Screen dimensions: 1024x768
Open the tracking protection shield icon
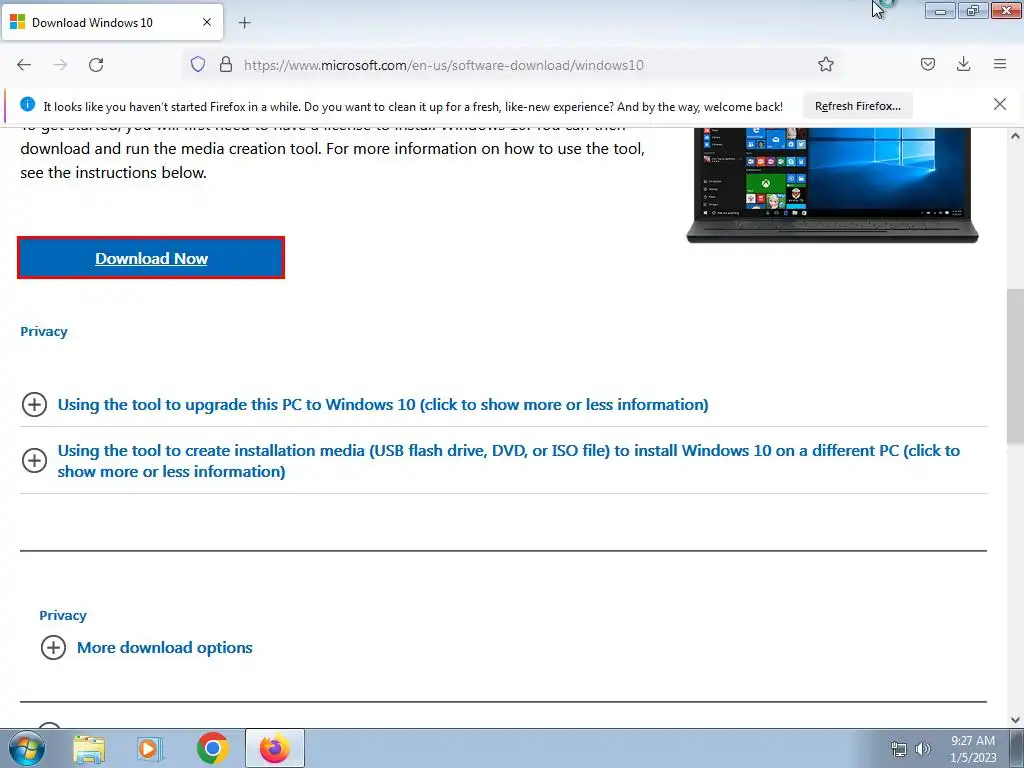tap(198, 65)
